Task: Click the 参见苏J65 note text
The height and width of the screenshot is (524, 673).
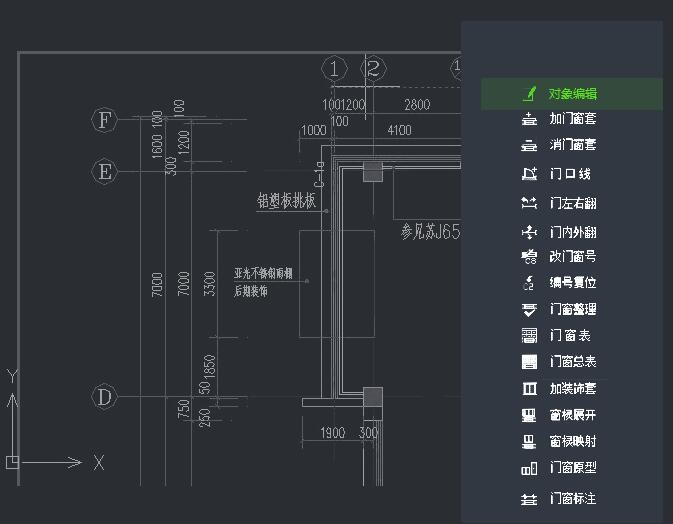Action: click(430, 232)
